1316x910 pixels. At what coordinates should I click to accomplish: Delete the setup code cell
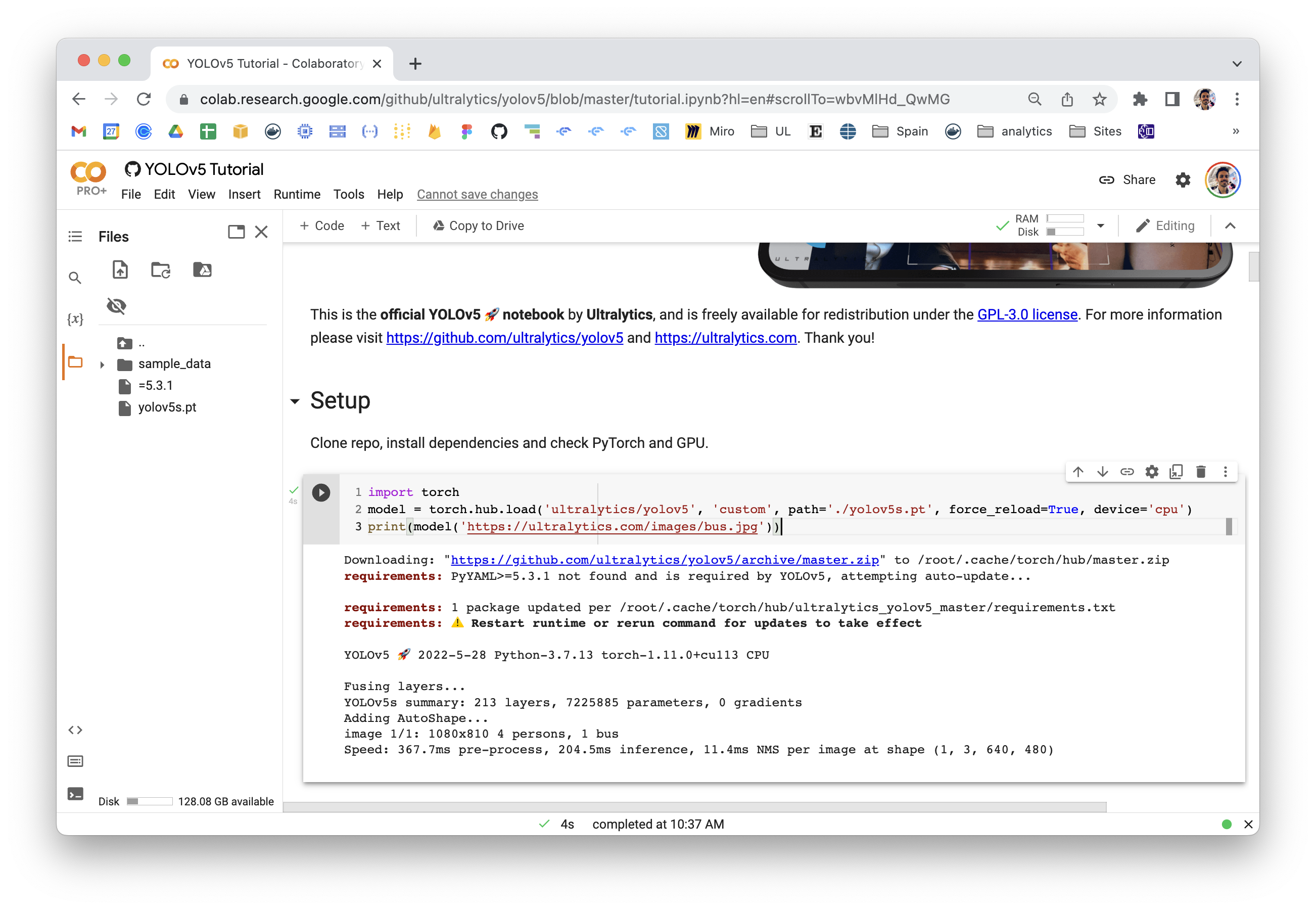1201,472
